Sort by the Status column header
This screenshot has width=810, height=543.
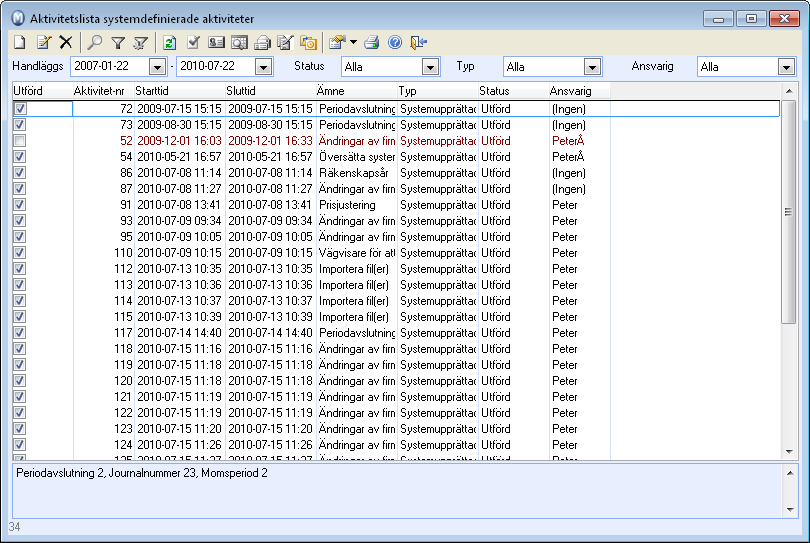pos(513,91)
